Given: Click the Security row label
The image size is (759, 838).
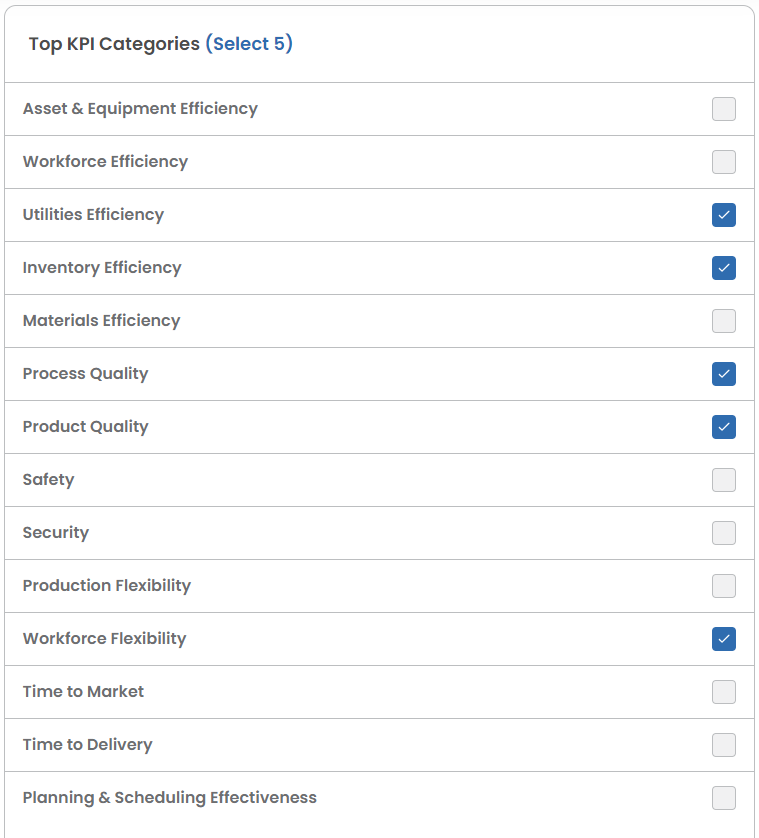Looking at the screenshot, I should (56, 533).
